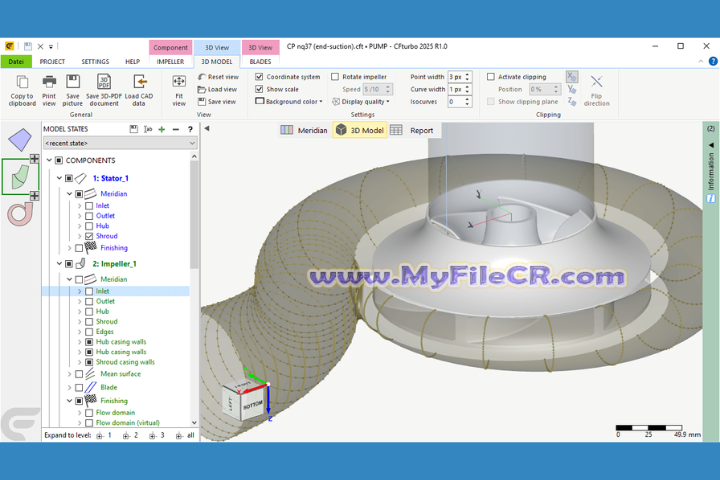The image size is (720, 480).
Task: Collapse the 1: Stator_1 tree node
Action: pyautogui.click(x=59, y=178)
